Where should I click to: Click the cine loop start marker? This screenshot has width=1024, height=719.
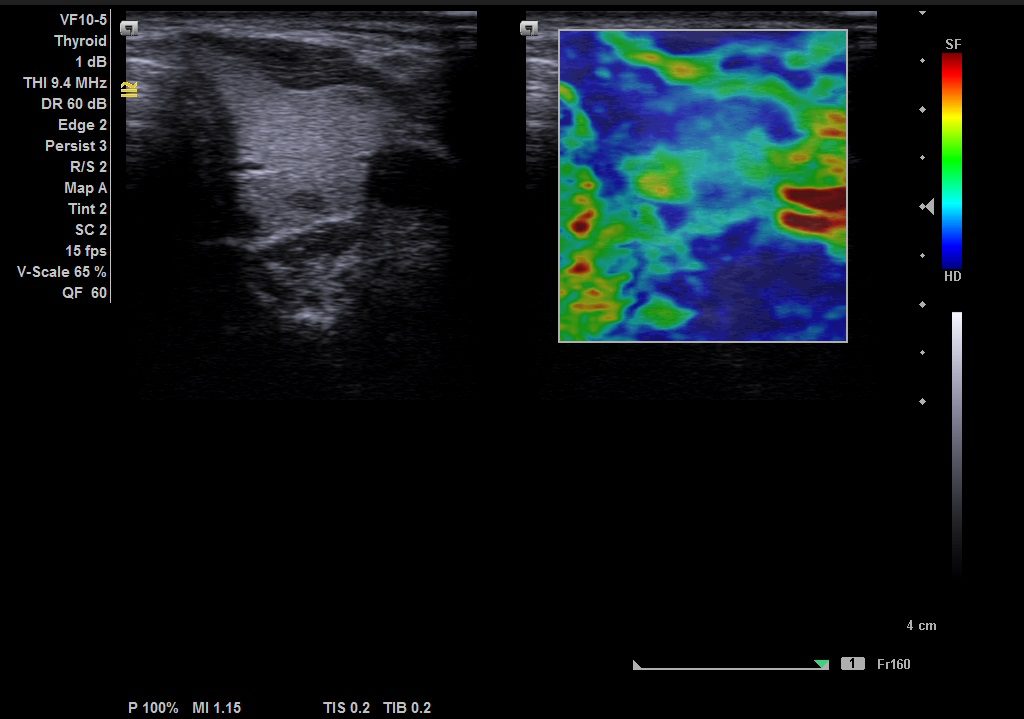click(637, 665)
